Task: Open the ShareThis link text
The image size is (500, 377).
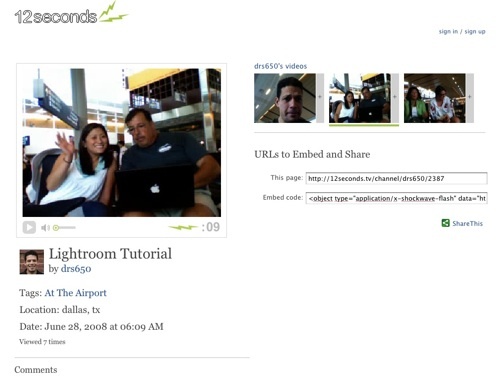Action: (x=467, y=223)
